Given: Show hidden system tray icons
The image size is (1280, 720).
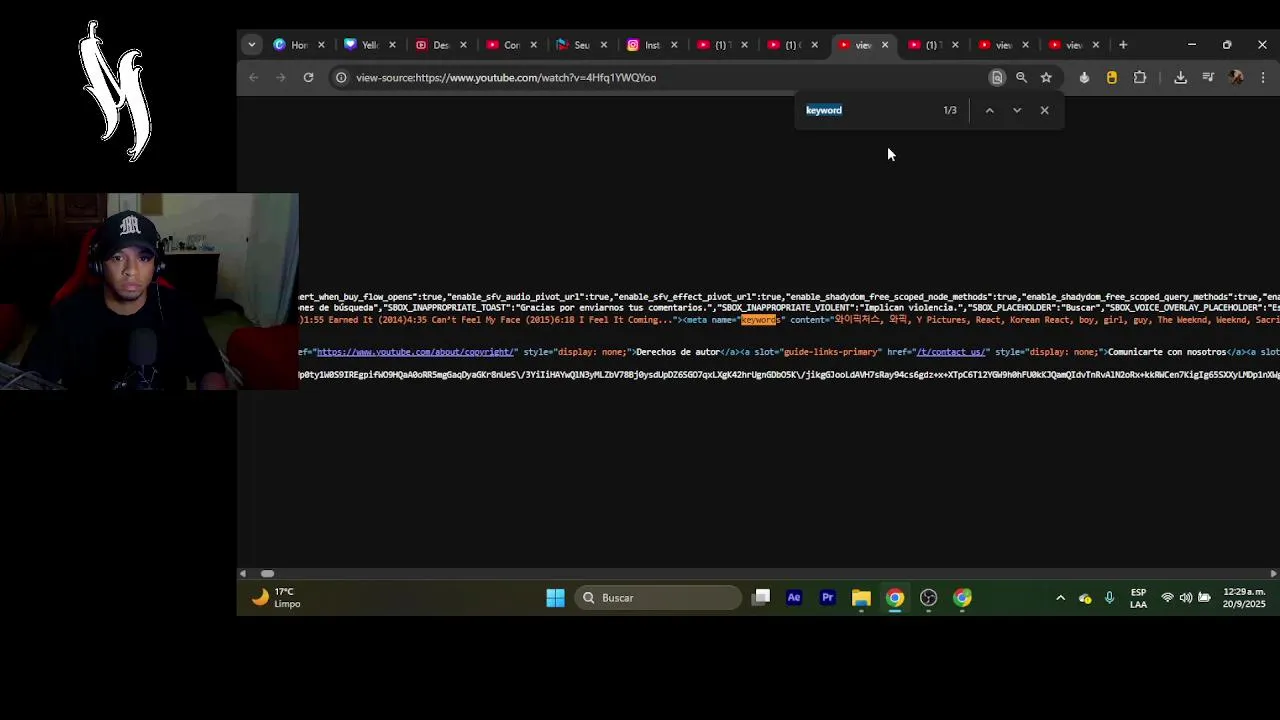Looking at the screenshot, I should coord(1060,598).
